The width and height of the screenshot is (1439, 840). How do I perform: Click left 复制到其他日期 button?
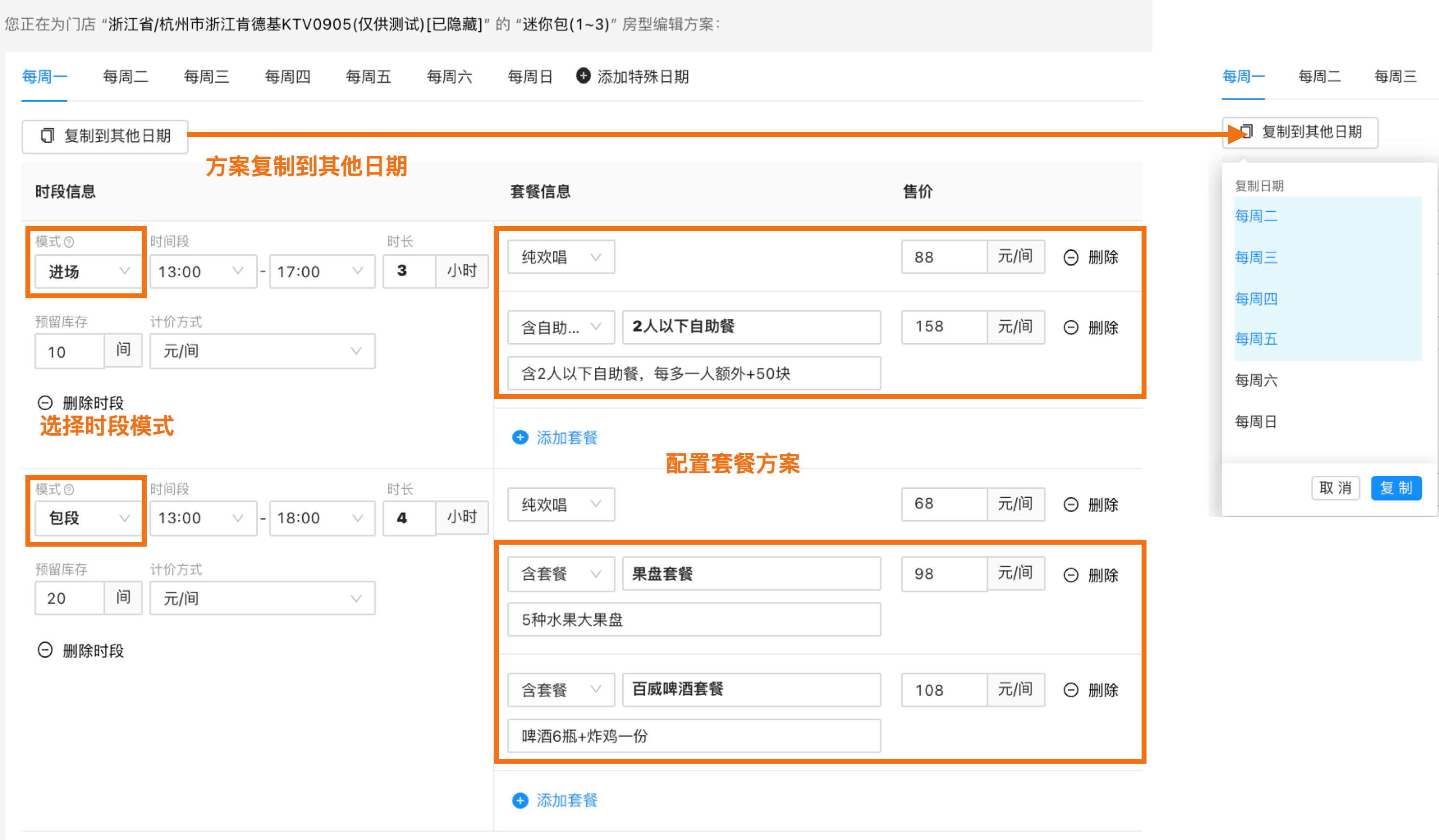[x=105, y=136]
